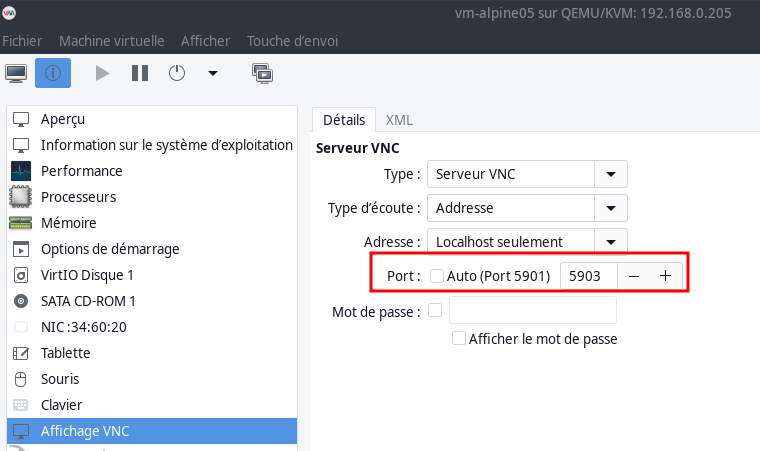This screenshot has width=760, height=451.
Task: Select the hardware details info icon
Action: [53, 73]
